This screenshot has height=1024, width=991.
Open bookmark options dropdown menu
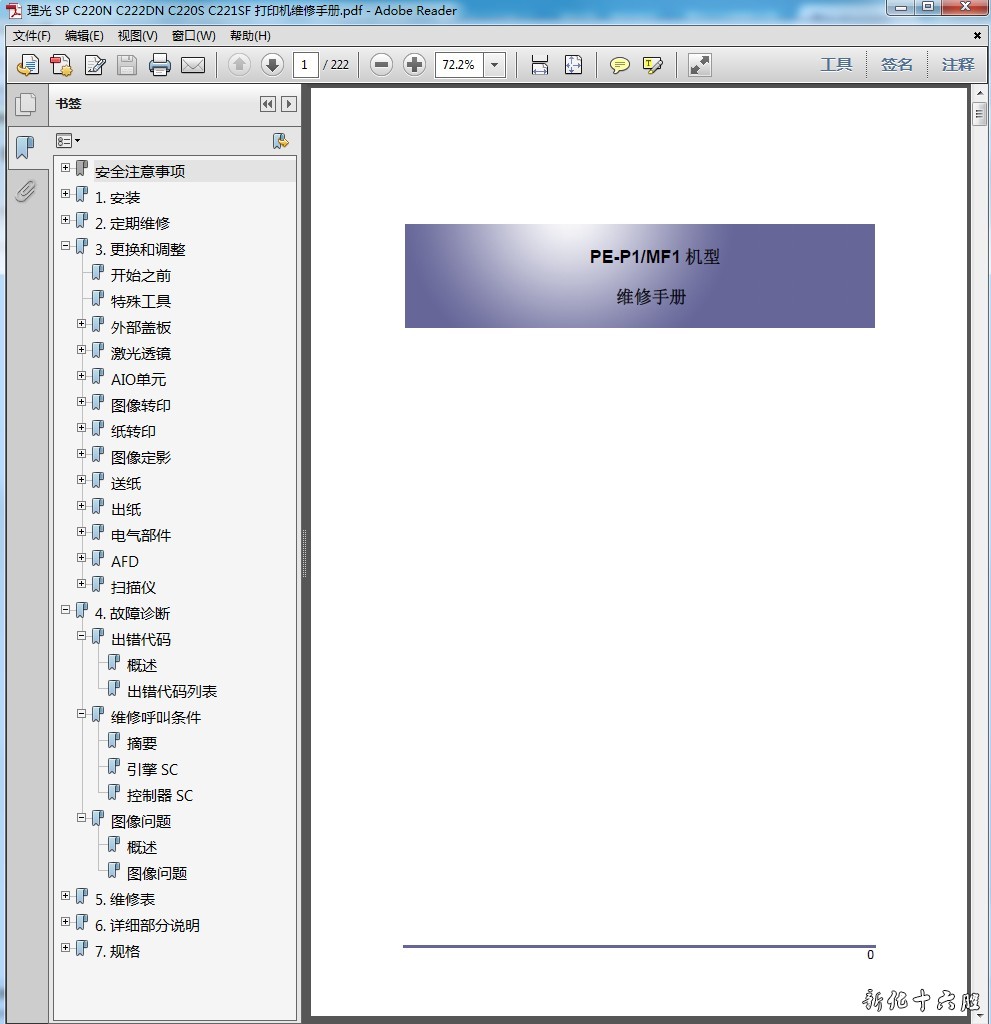point(68,141)
